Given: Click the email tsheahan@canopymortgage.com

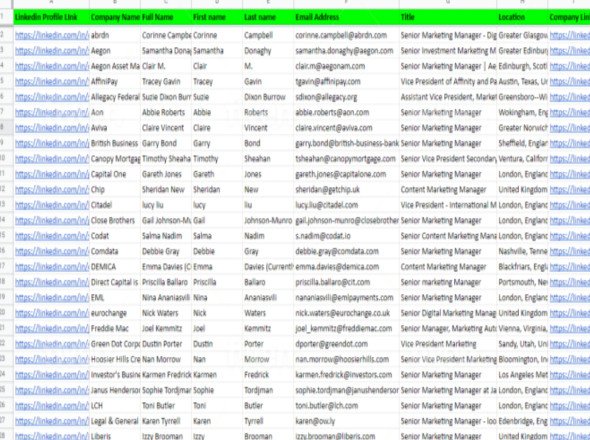Looking at the screenshot, I should (345, 159).
